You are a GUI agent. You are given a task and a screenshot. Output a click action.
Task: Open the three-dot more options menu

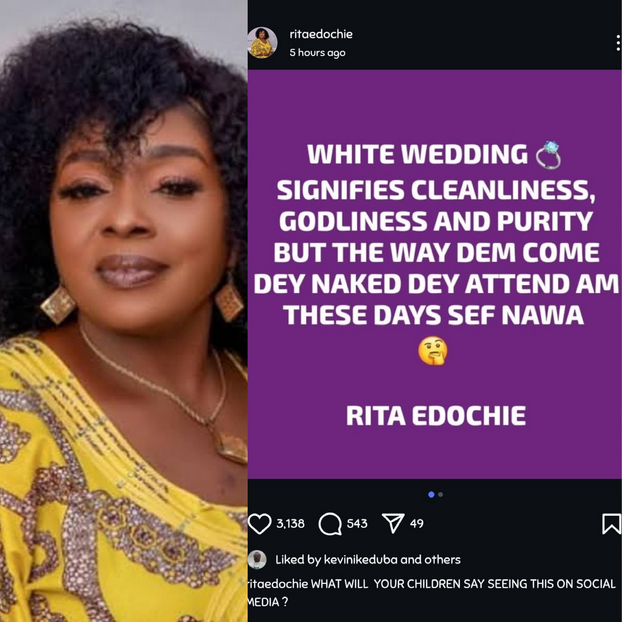point(617,43)
